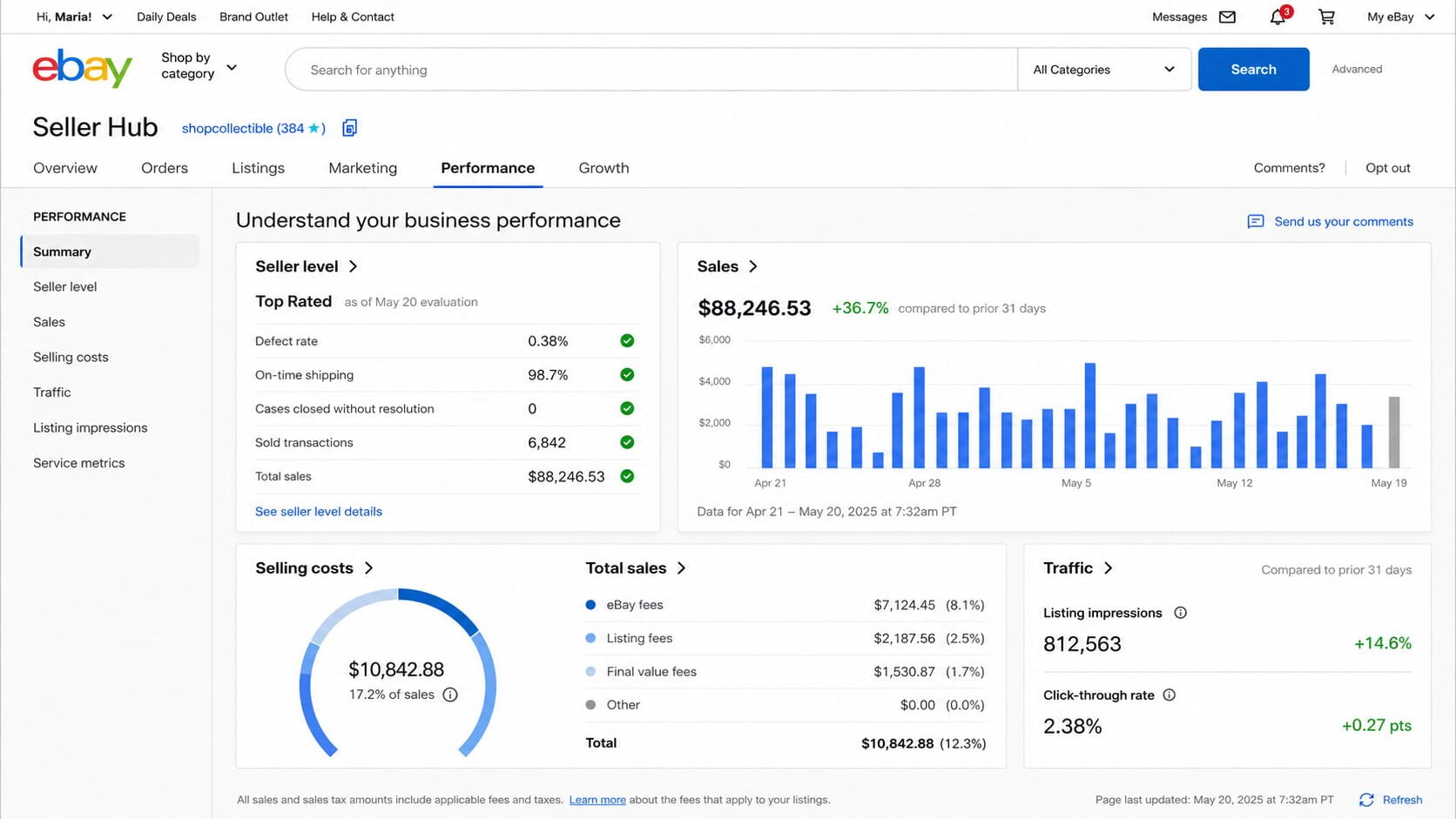1456x819 pixels.
Task: Click the eBay logo
Action: (82, 69)
